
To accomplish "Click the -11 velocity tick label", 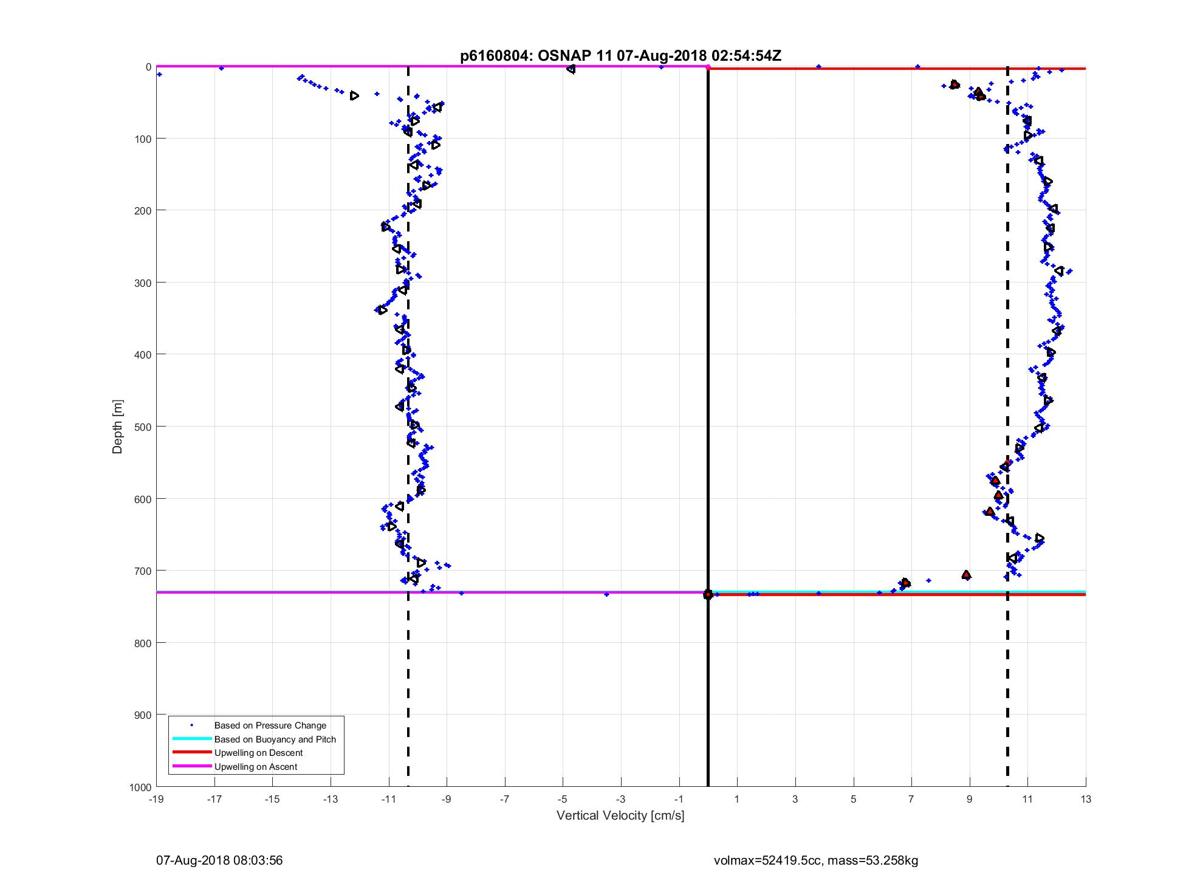I will [x=389, y=799].
